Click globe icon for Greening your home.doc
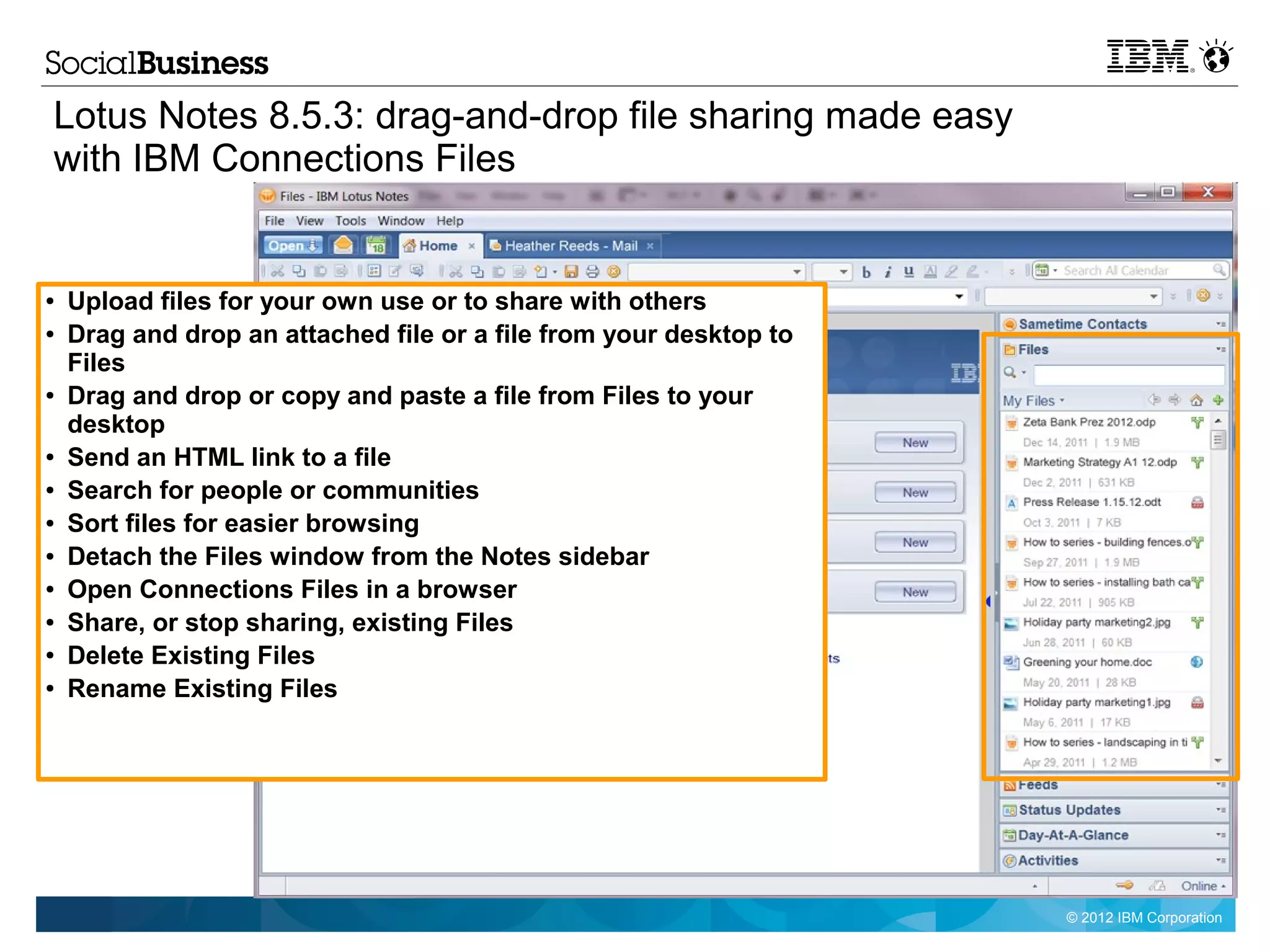Screen dimensions: 1270x952 click(1197, 662)
